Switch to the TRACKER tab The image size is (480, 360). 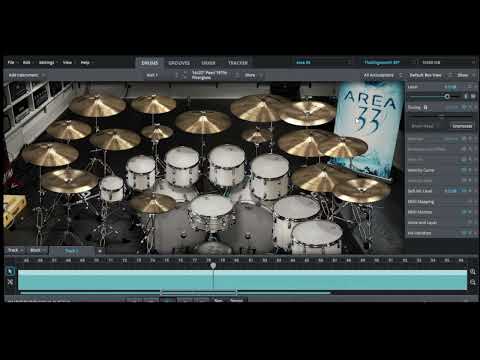238,63
